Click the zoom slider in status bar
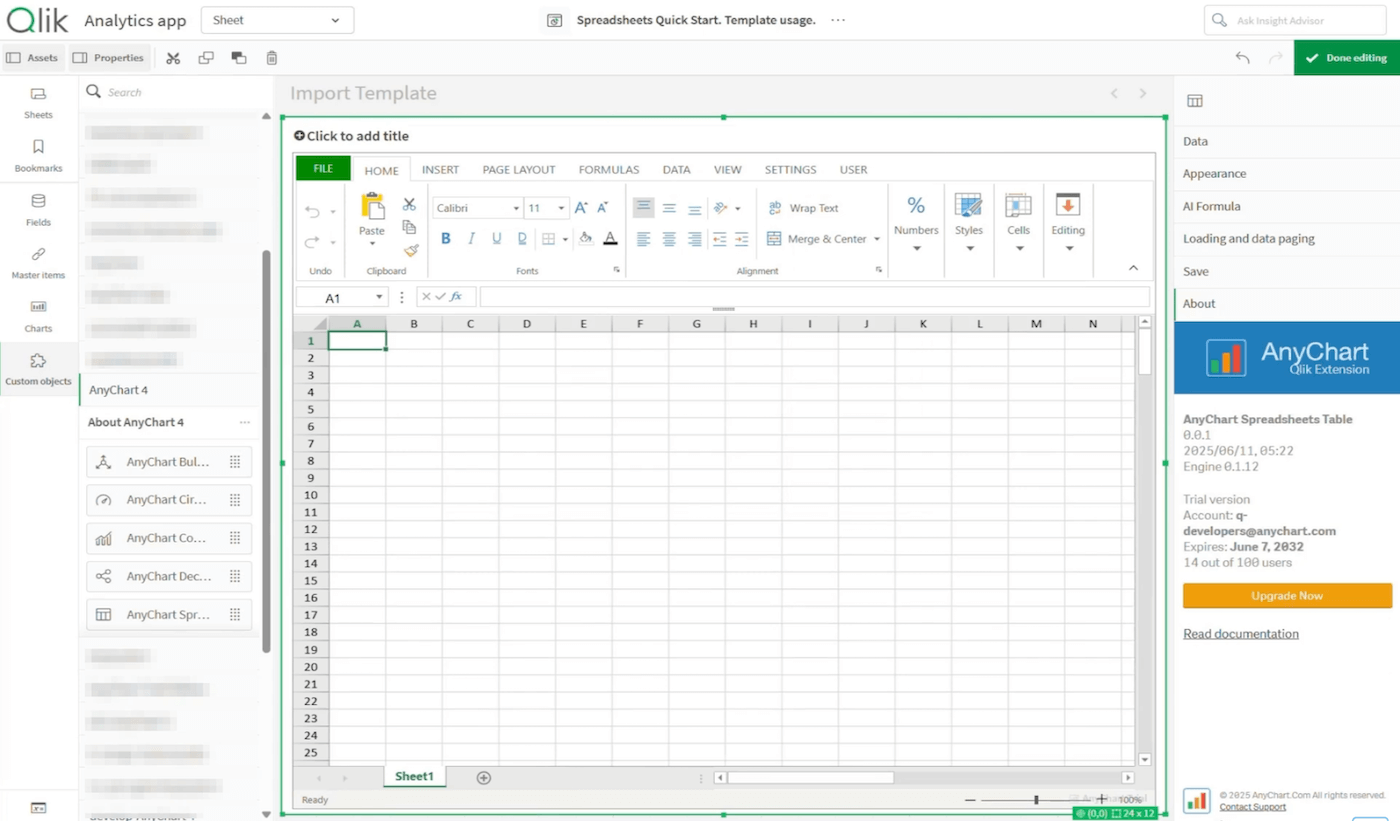1400x821 pixels. [x=1035, y=800]
